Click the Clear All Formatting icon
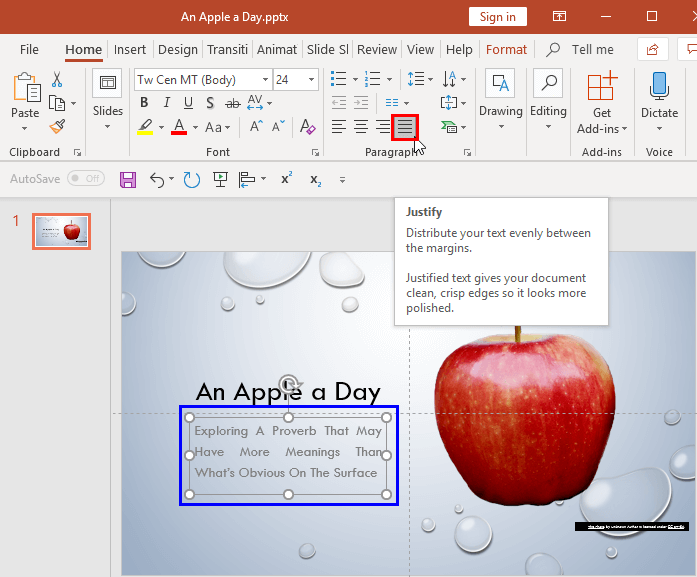The height and width of the screenshot is (577, 697). point(307,127)
